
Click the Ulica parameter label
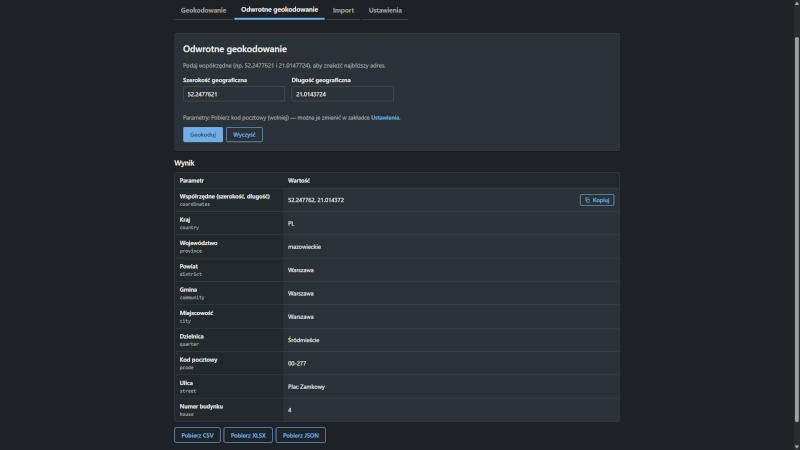pyautogui.click(x=186, y=383)
